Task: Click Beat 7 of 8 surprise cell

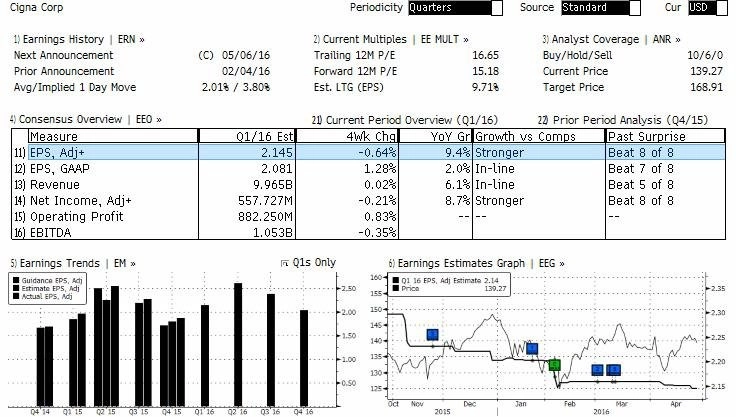Action: click(641, 169)
